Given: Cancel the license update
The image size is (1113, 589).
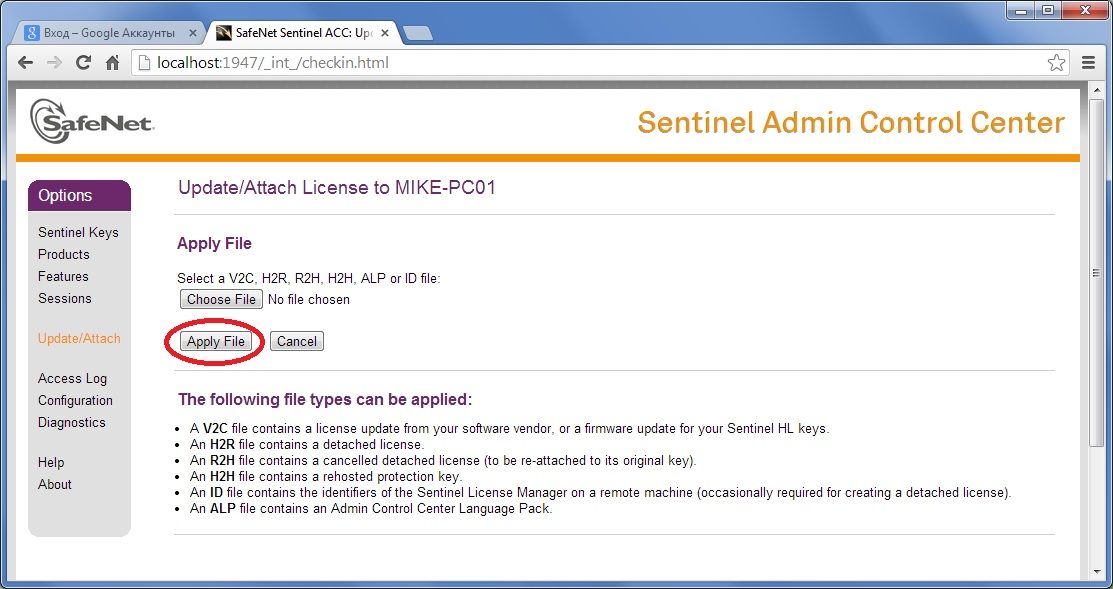Looking at the screenshot, I should coord(297,341).
